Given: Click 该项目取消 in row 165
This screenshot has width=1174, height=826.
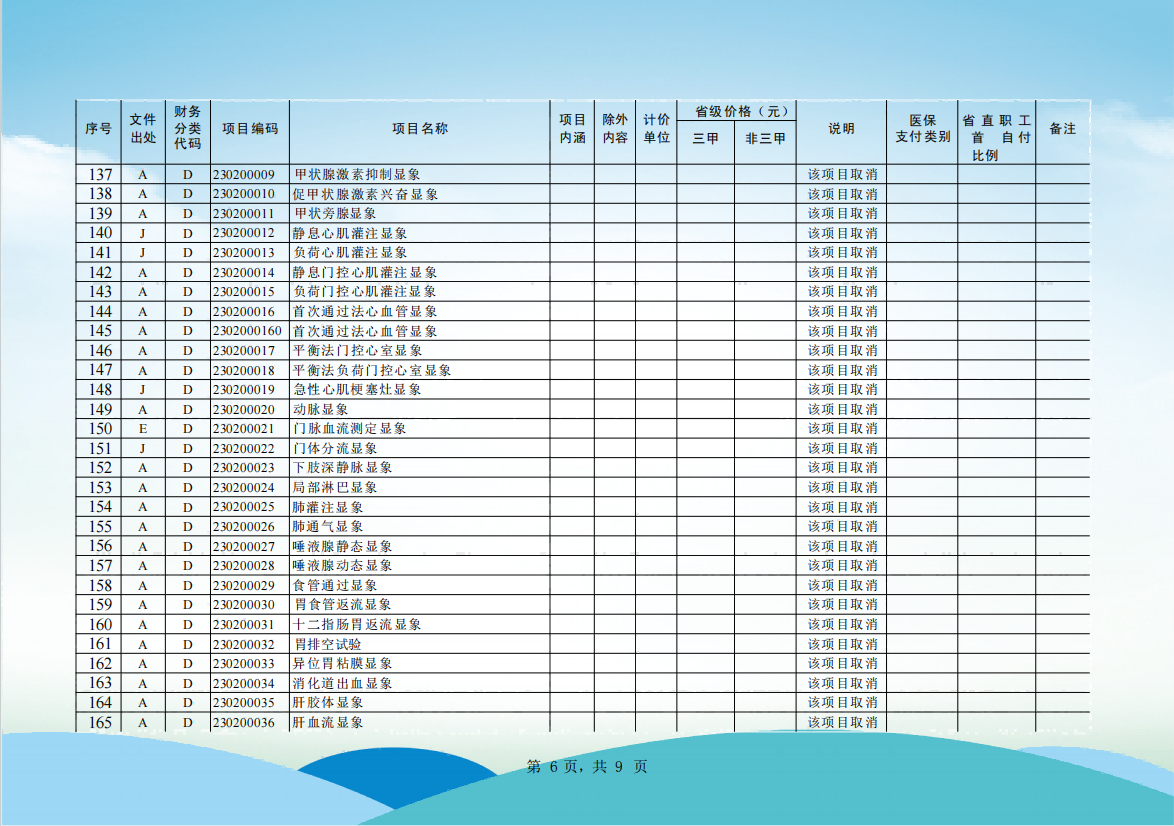Looking at the screenshot, I should point(842,723).
